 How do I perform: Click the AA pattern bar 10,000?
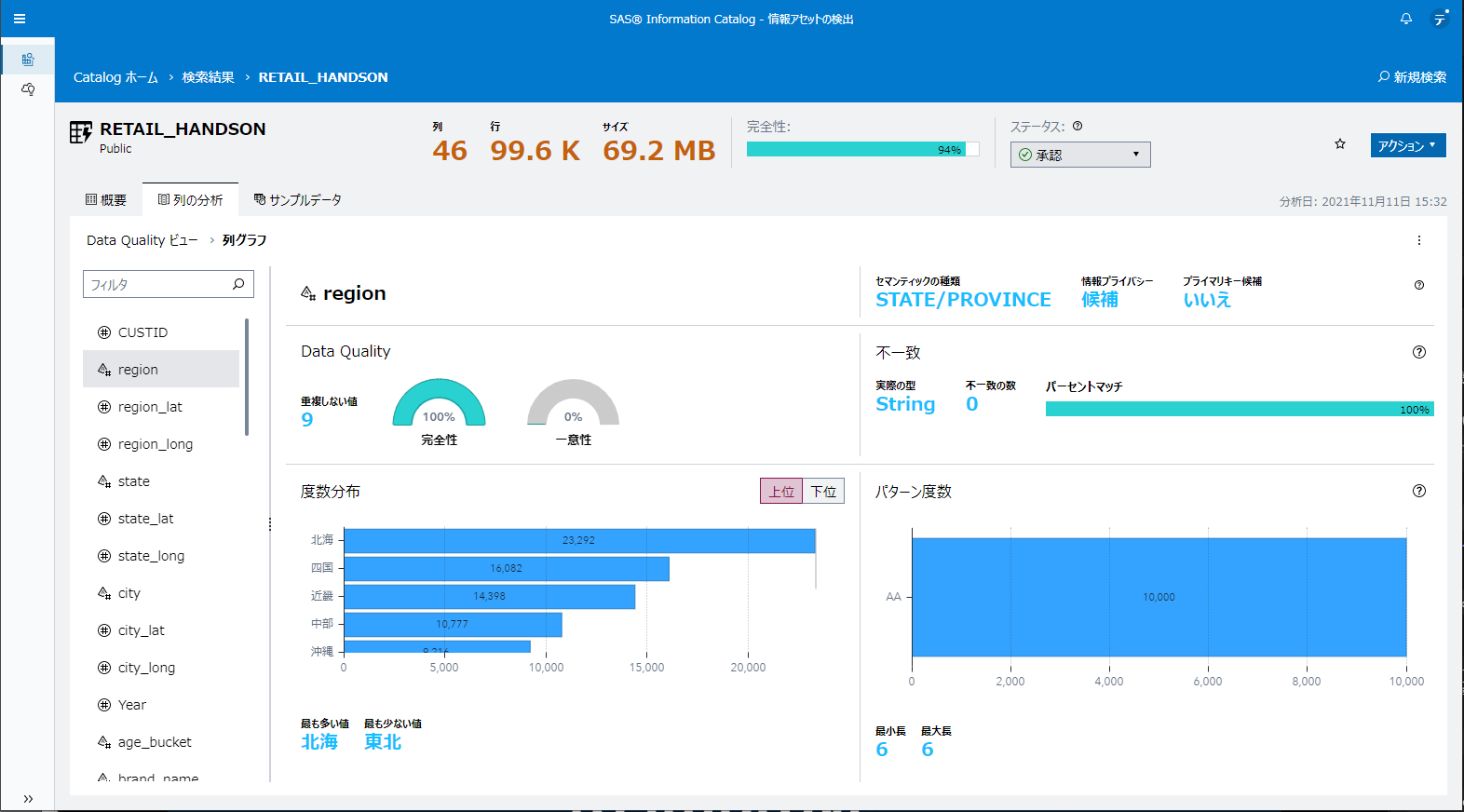pyautogui.click(x=1159, y=597)
